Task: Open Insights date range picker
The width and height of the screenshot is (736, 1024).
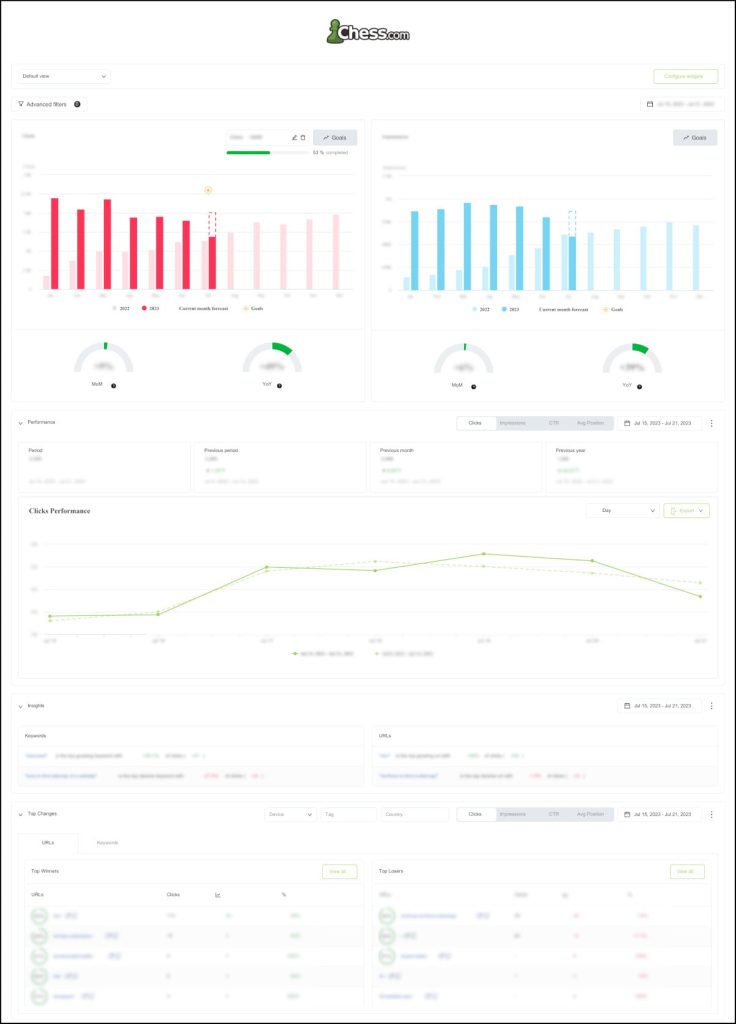Action: [x=659, y=706]
